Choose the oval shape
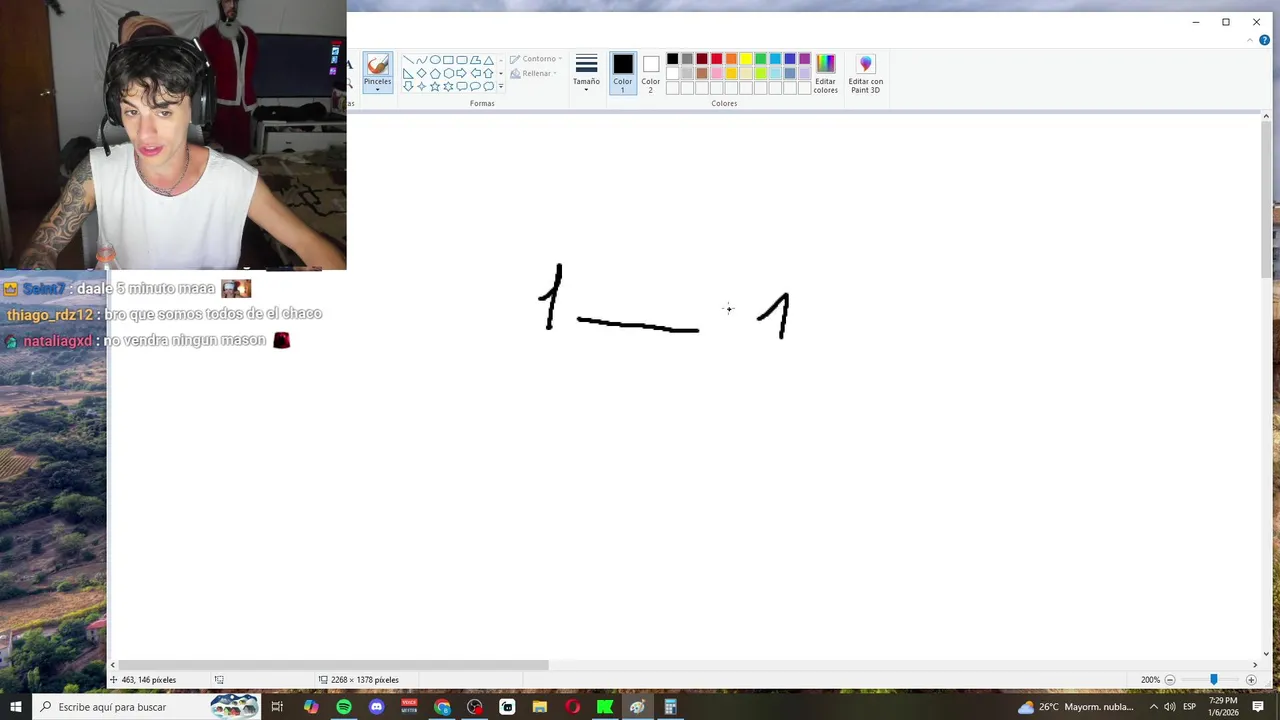This screenshot has height=720, width=1280. point(435,60)
